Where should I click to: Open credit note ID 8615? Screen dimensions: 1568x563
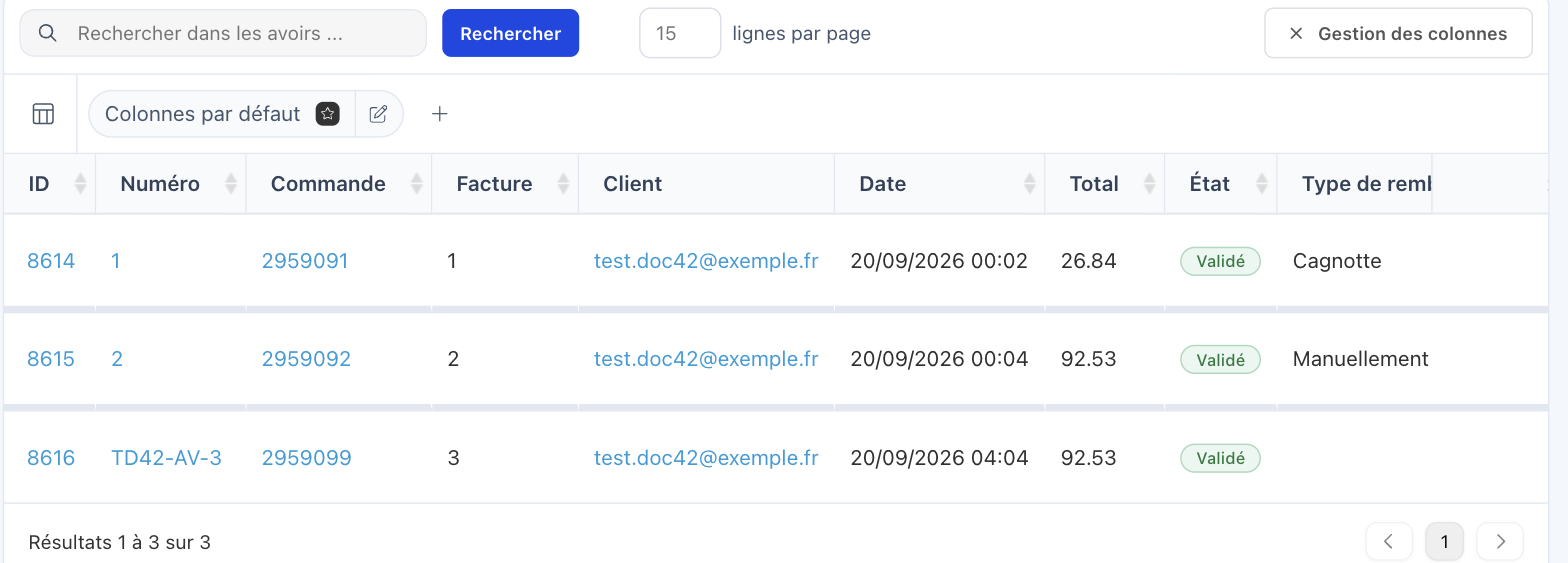[51, 359]
